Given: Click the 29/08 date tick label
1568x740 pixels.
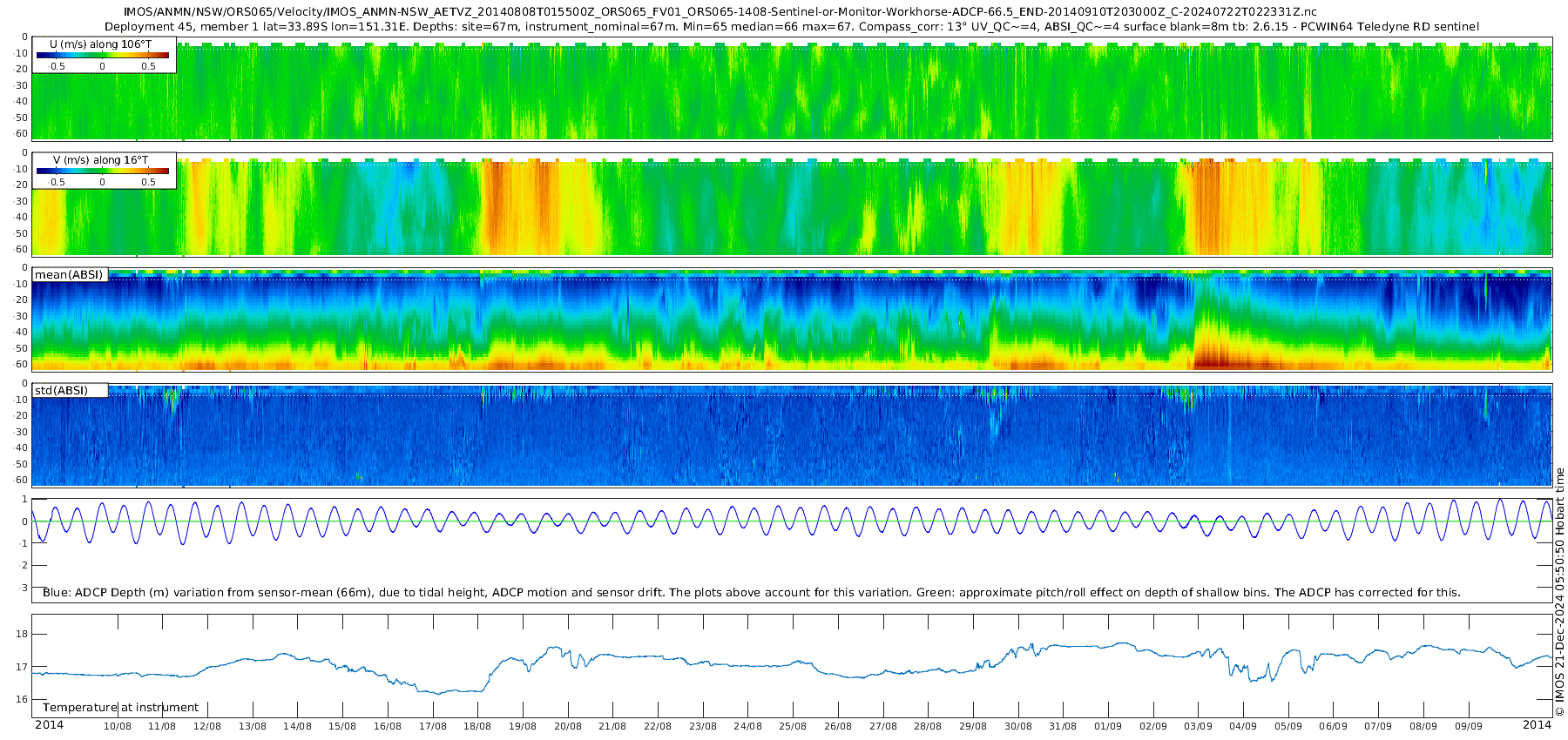Looking at the screenshot, I should click(973, 726).
